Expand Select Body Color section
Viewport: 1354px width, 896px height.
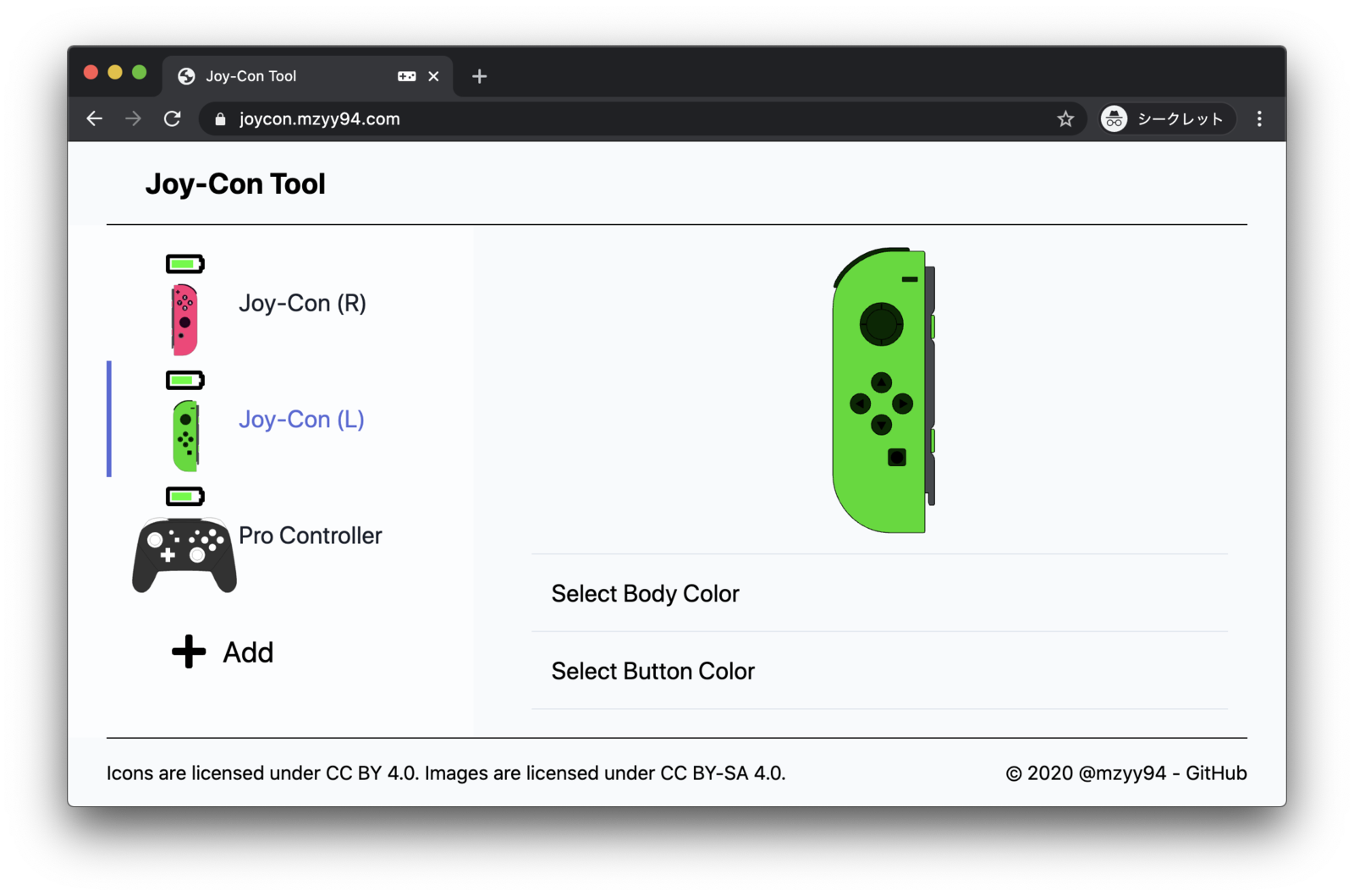(x=879, y=593)
